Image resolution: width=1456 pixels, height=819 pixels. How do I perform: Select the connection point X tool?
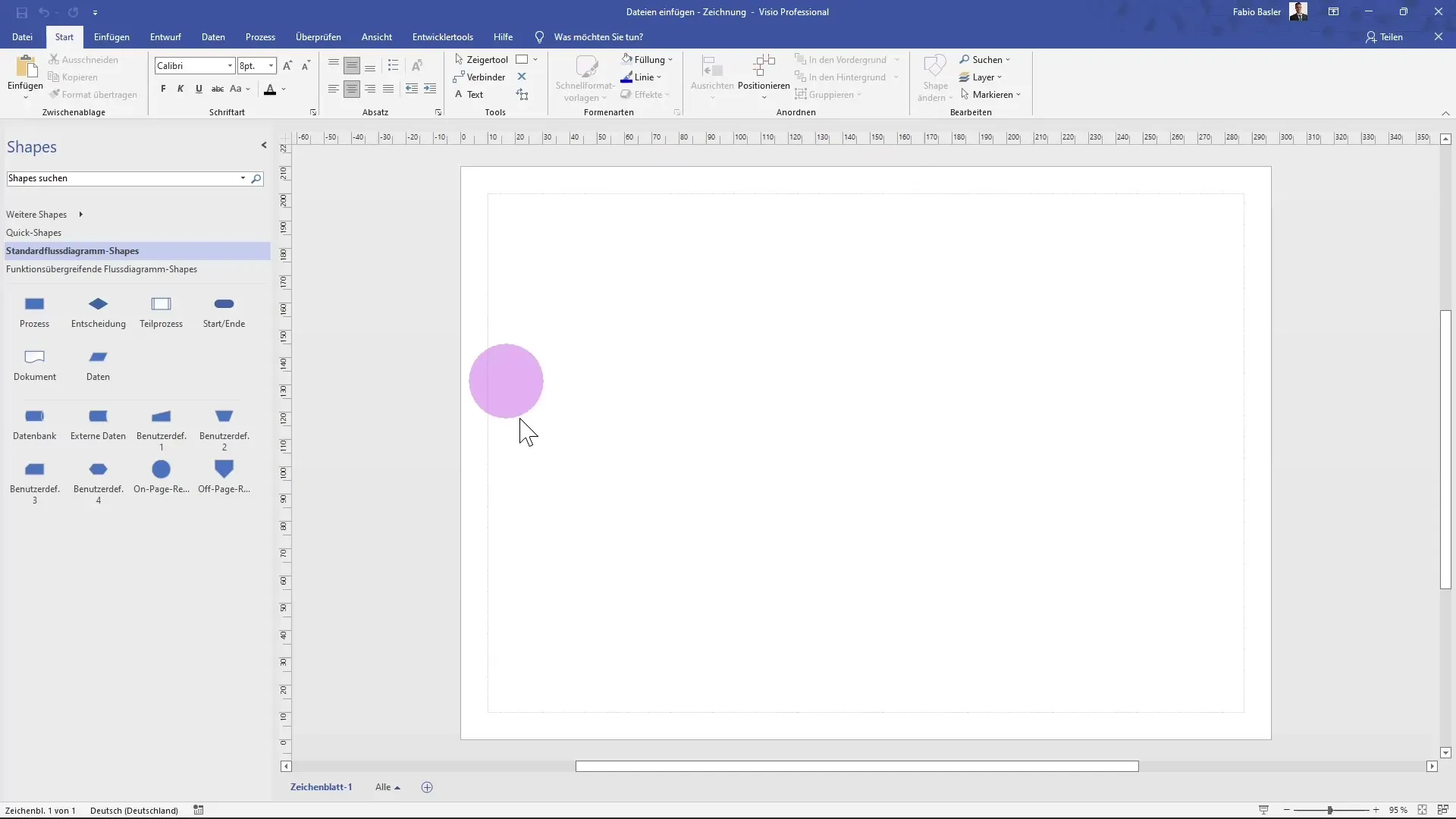pos(522,77)
